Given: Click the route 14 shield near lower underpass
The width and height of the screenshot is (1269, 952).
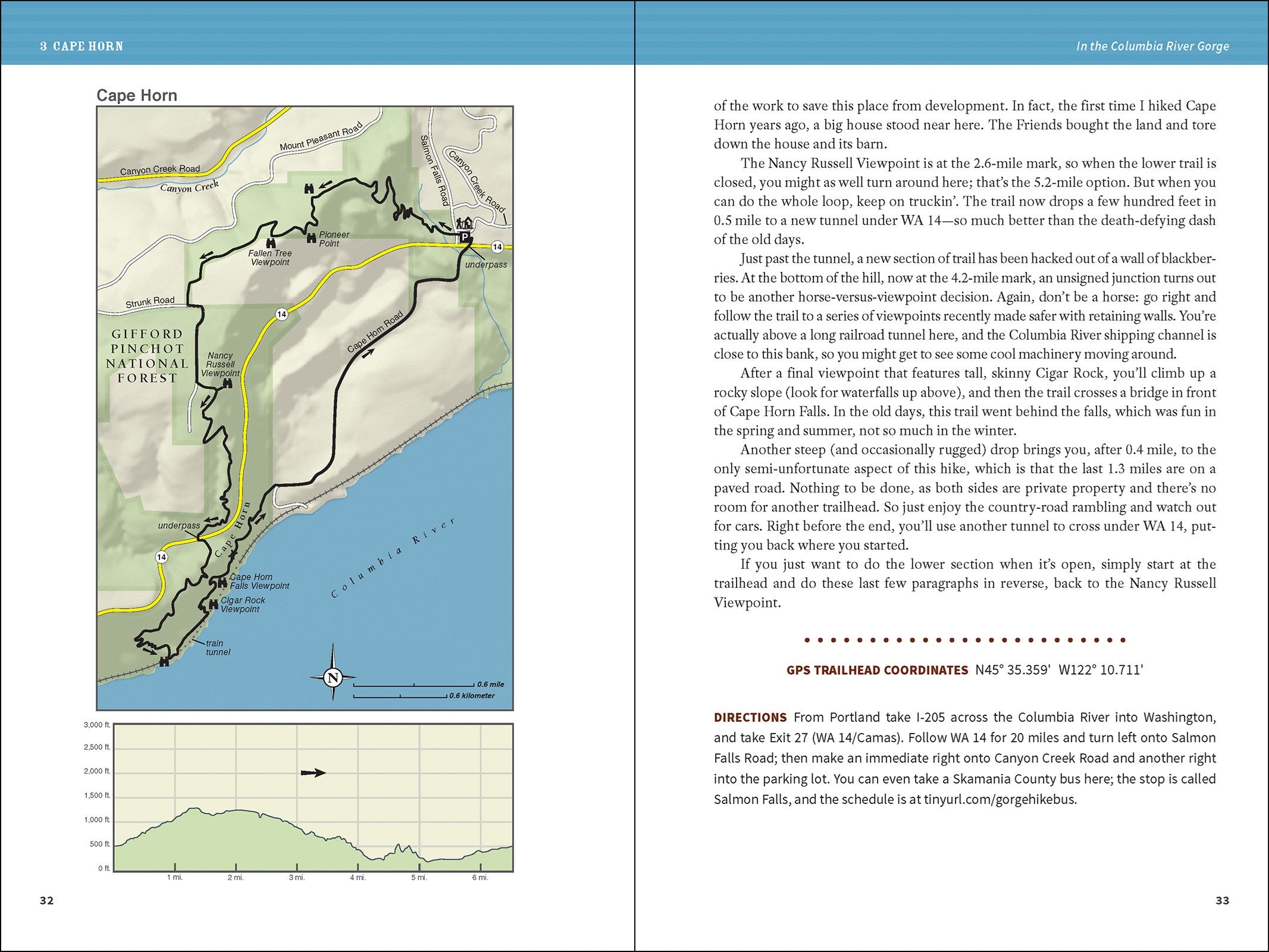Looking at the screenshot, I should [161, 557].
